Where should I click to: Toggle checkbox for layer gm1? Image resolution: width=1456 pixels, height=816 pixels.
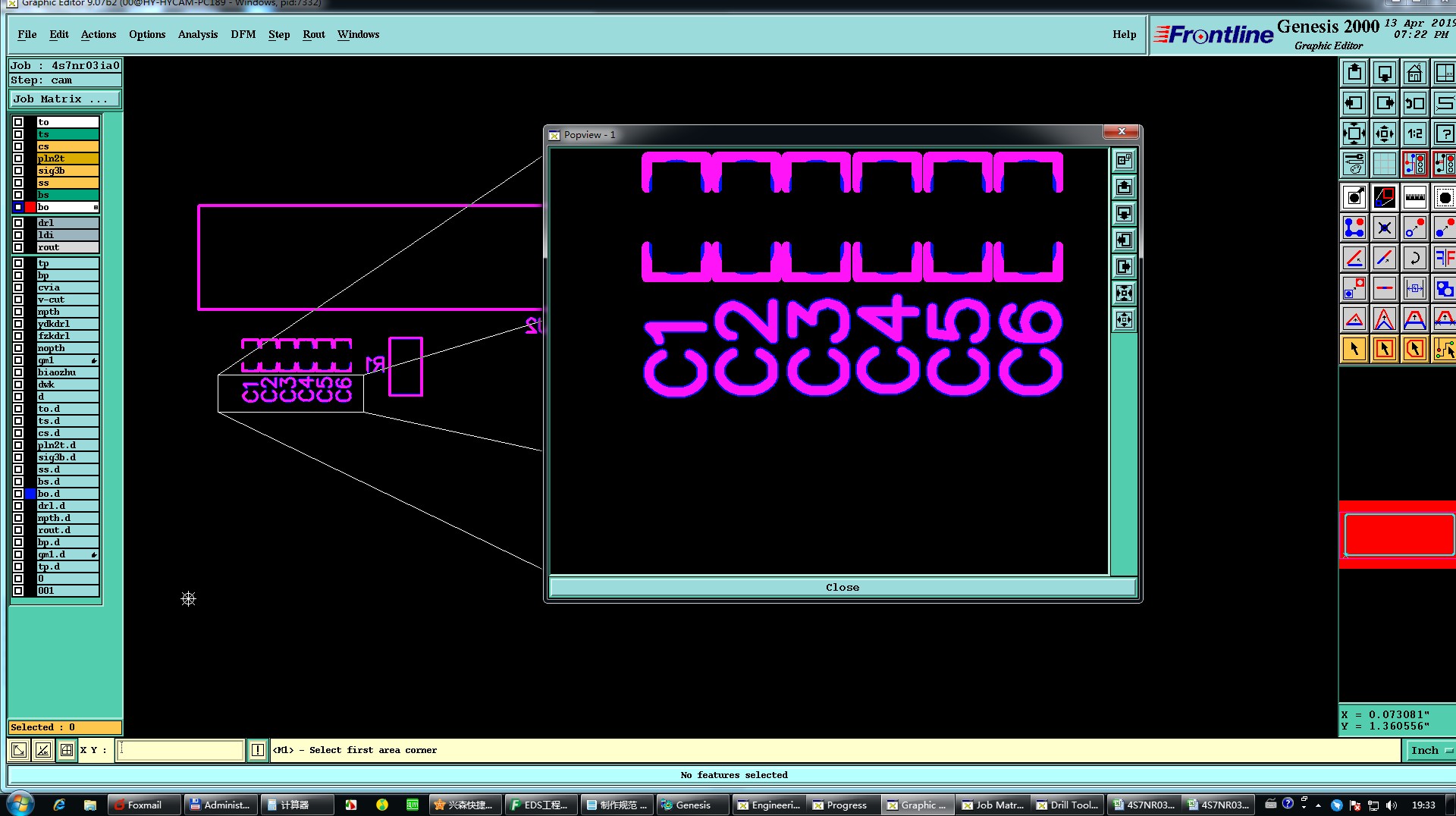coord(18,360)
